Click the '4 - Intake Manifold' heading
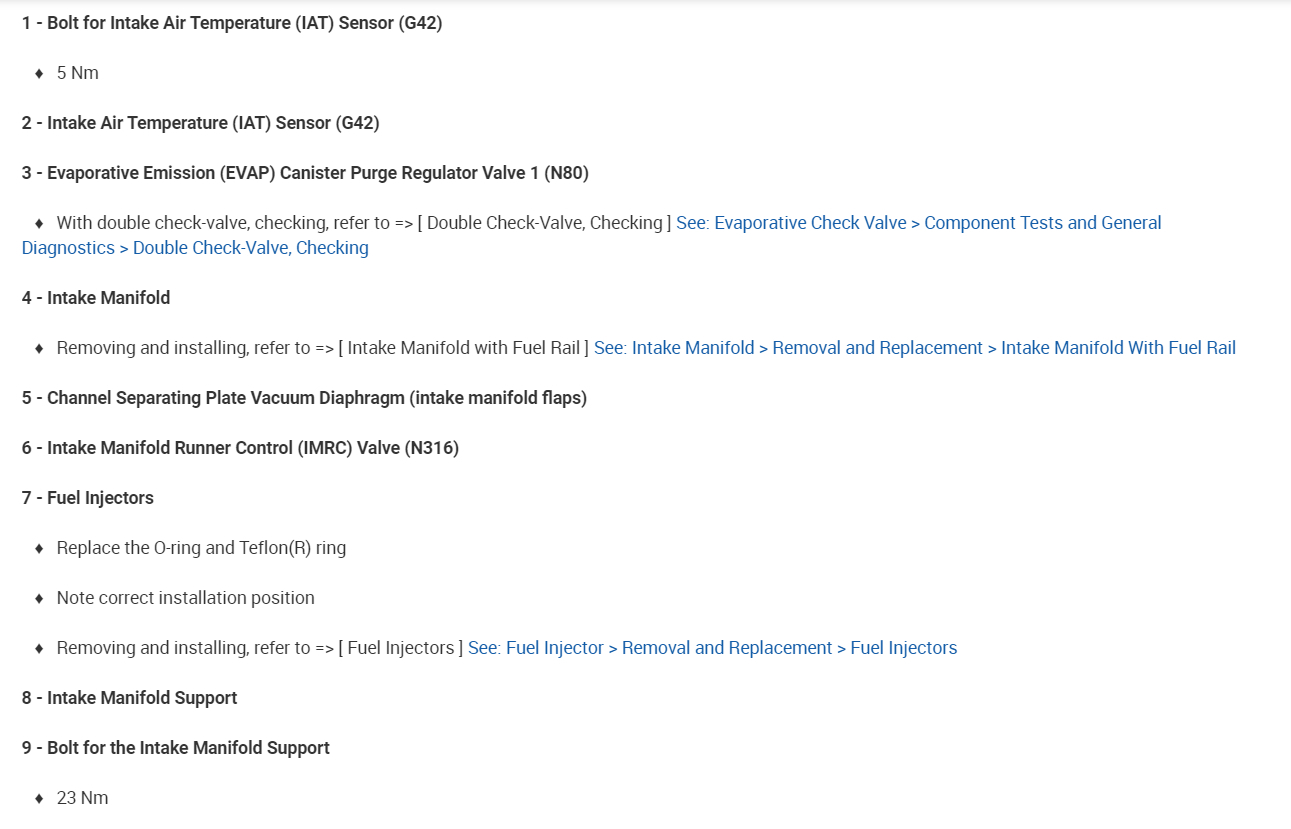The image size is (1291, 829). coord(96,298)
